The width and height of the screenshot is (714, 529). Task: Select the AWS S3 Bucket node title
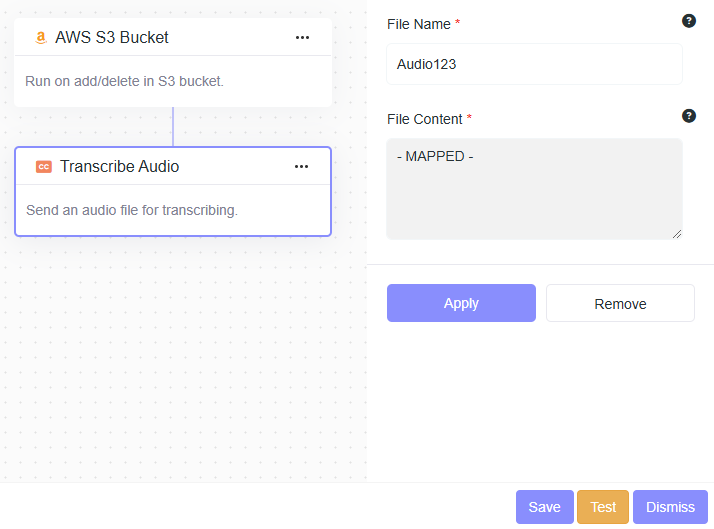coord(112,38)
